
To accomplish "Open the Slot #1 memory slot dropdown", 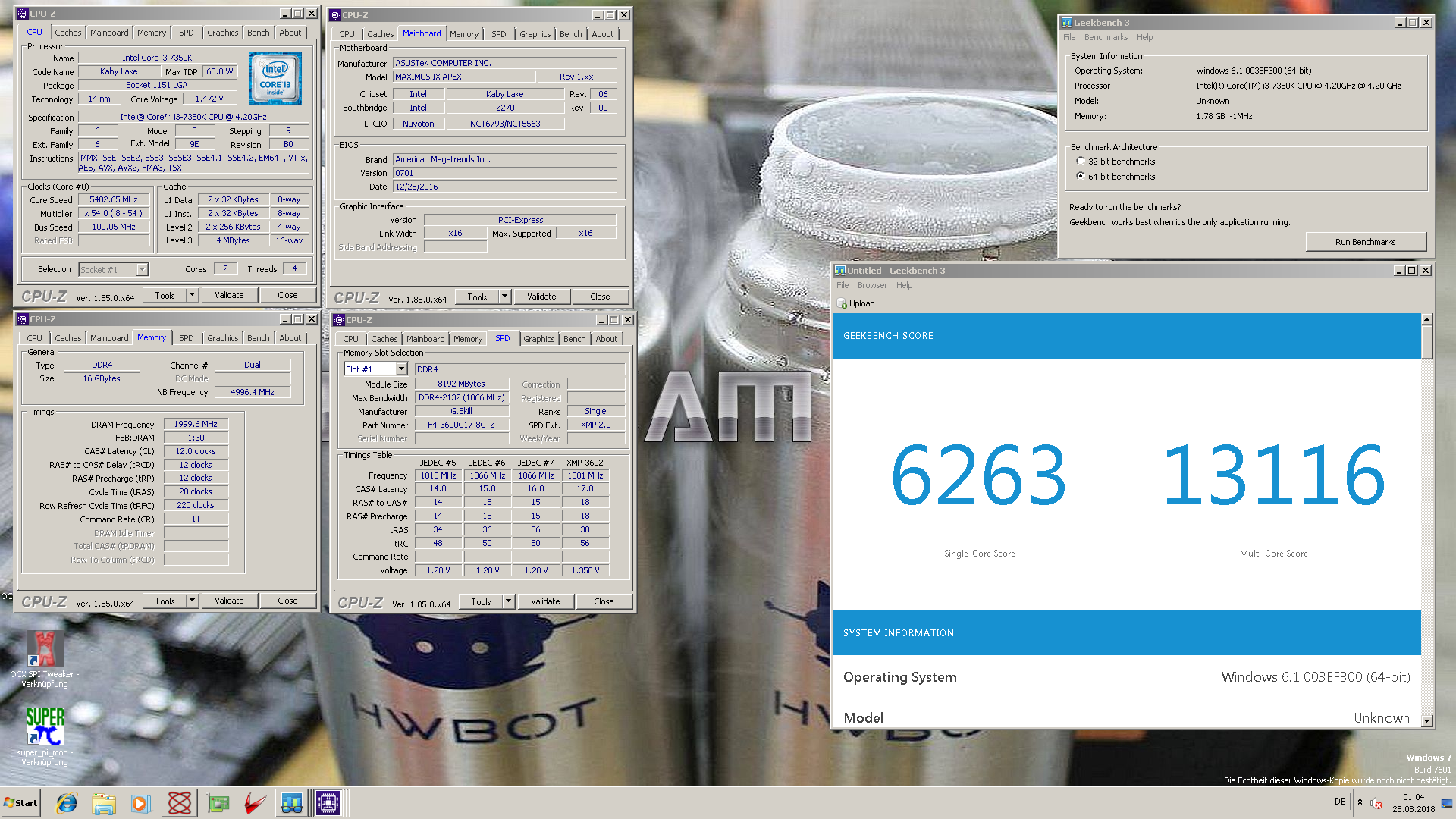I will point(401,369).
